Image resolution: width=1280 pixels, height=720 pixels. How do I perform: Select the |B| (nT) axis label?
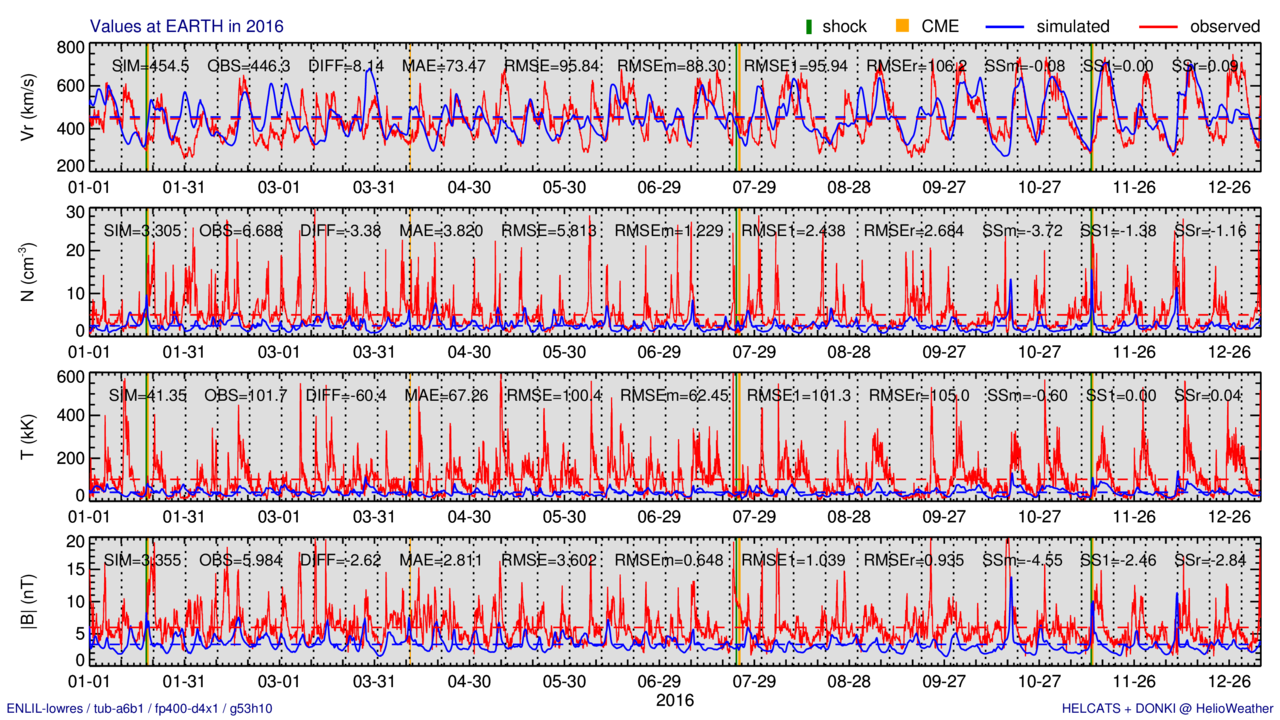(28, 601)
